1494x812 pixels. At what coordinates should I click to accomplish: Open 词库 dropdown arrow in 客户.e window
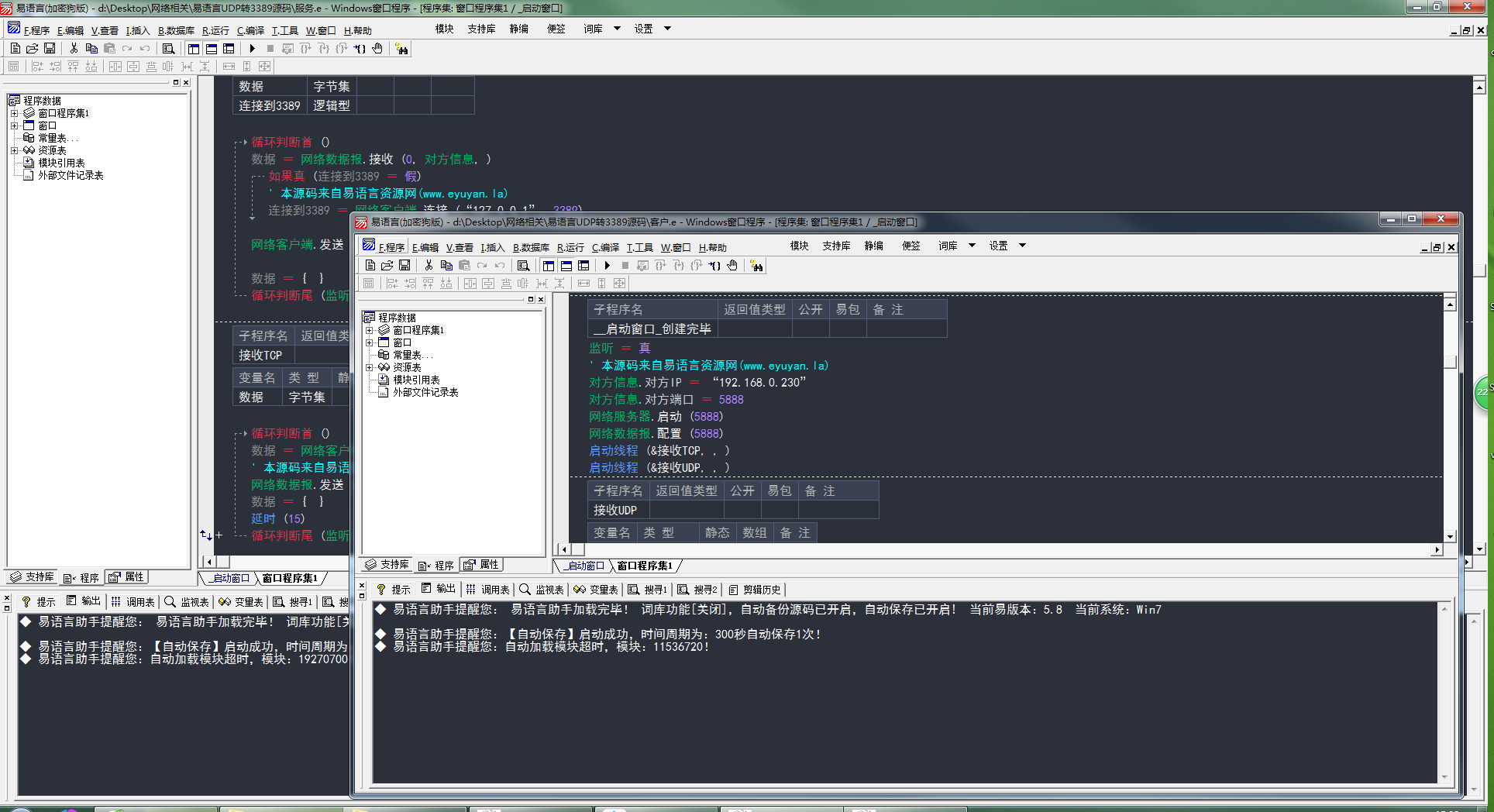point(972,246)
